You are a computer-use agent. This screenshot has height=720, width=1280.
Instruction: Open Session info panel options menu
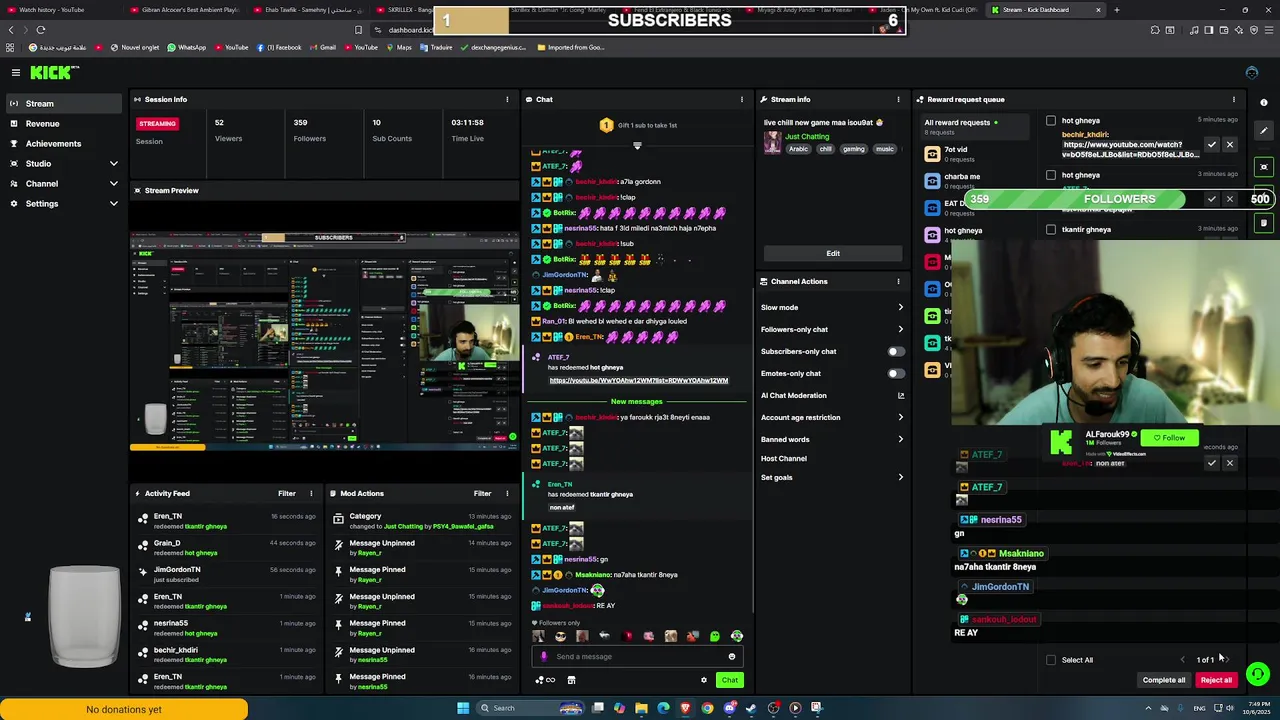point(507,99)
